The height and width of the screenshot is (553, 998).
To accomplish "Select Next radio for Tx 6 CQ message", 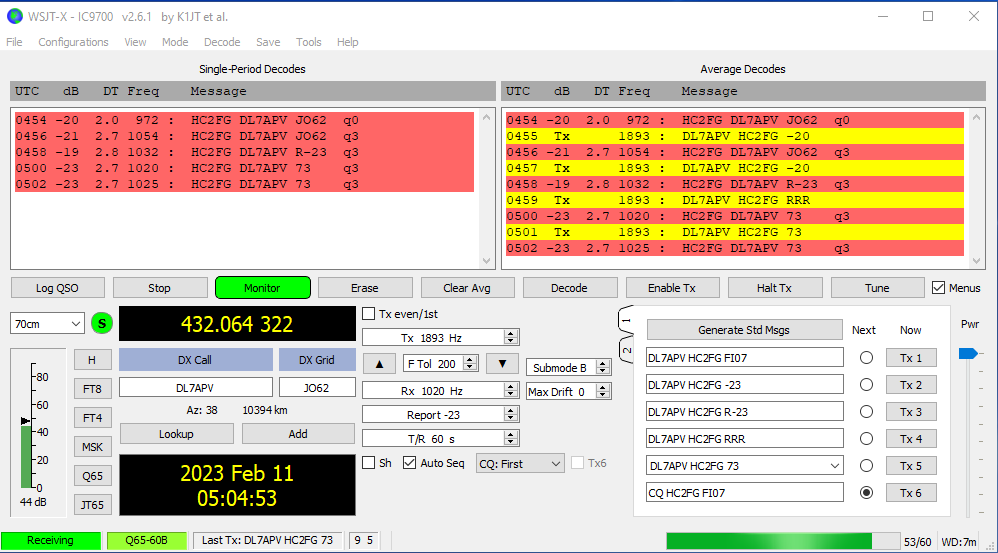I will 866,493.
